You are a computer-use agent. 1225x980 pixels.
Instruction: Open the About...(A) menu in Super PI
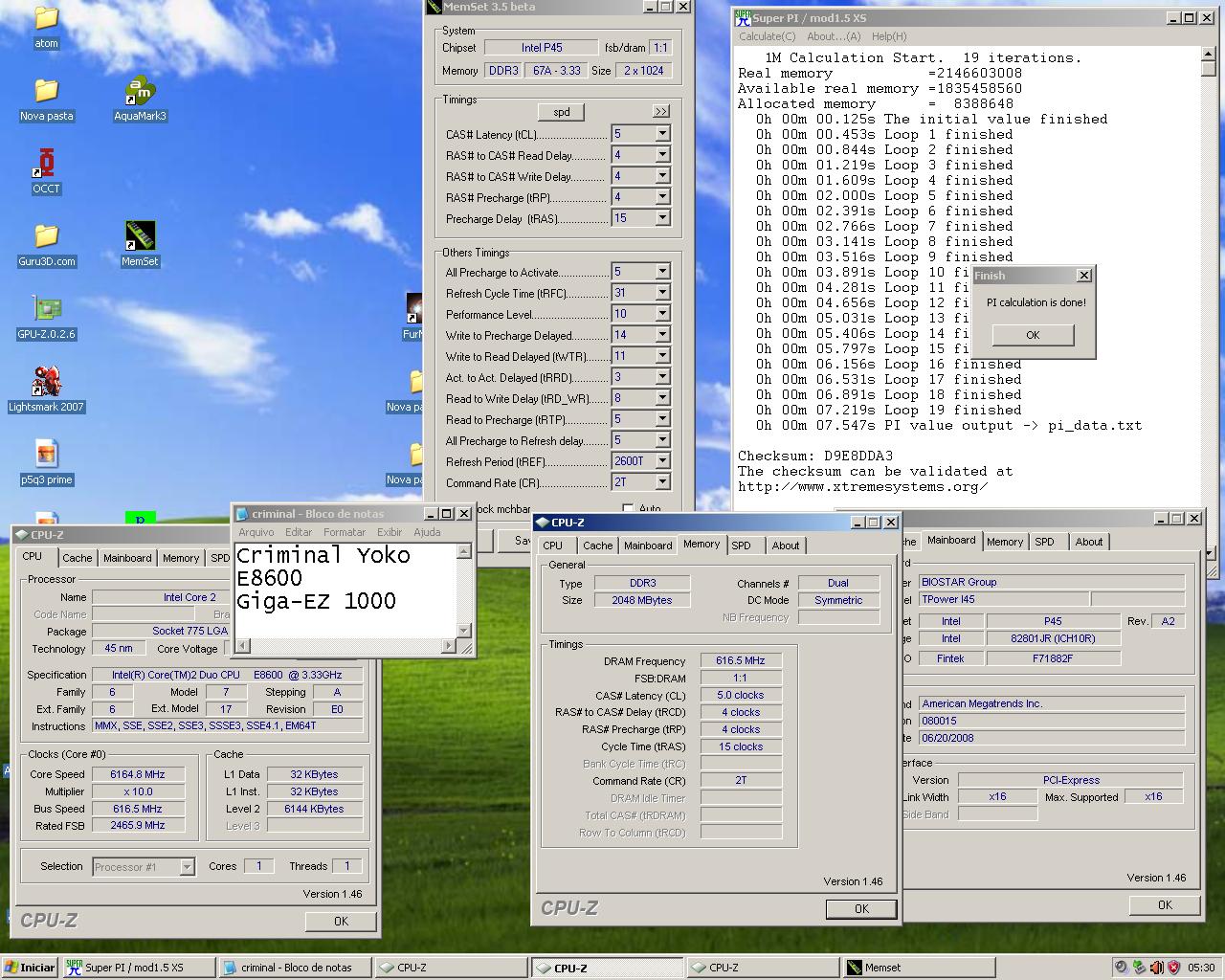(834, 36)
